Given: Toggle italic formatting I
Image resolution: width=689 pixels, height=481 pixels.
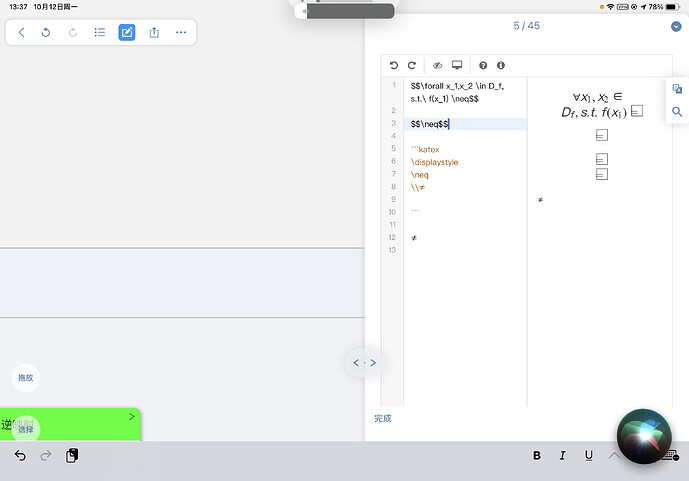Looking at the screenshot, I should click(x=562, y=456).
